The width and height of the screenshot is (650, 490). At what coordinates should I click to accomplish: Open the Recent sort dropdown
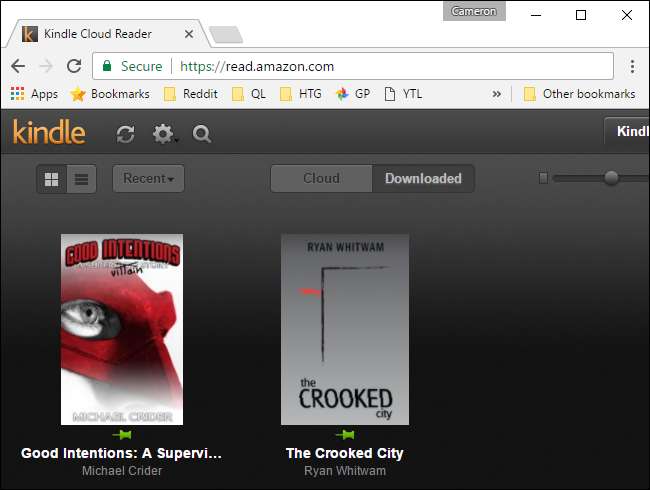(x=148, y=179)
